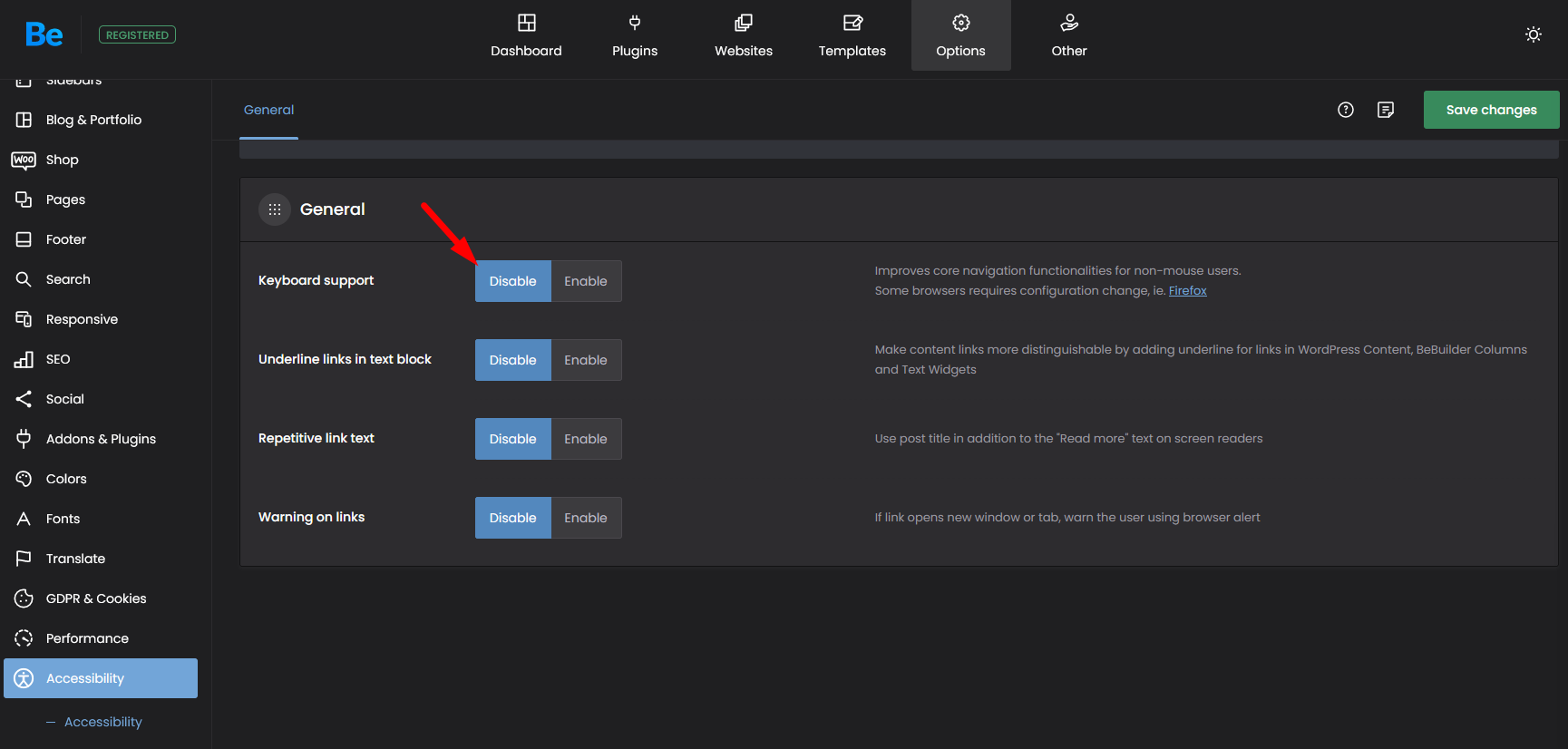The height and width of the screenshot is (749, 1568).
Task: Disable Repetitive link text
Action: tap(513, 439)
